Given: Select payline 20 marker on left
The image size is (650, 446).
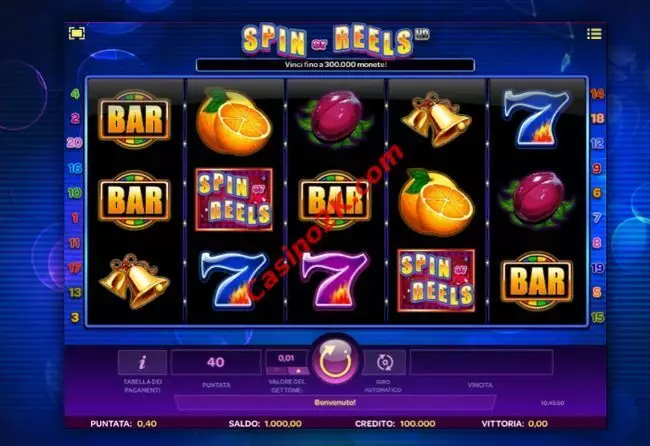Looking at the screenshot, I should coord(75,143).
